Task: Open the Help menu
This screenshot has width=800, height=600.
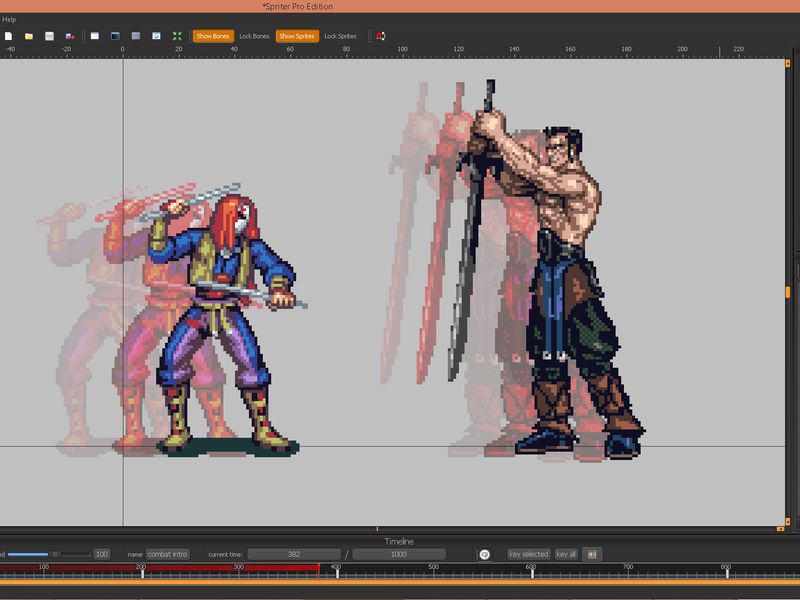Action: click(9, 19)
